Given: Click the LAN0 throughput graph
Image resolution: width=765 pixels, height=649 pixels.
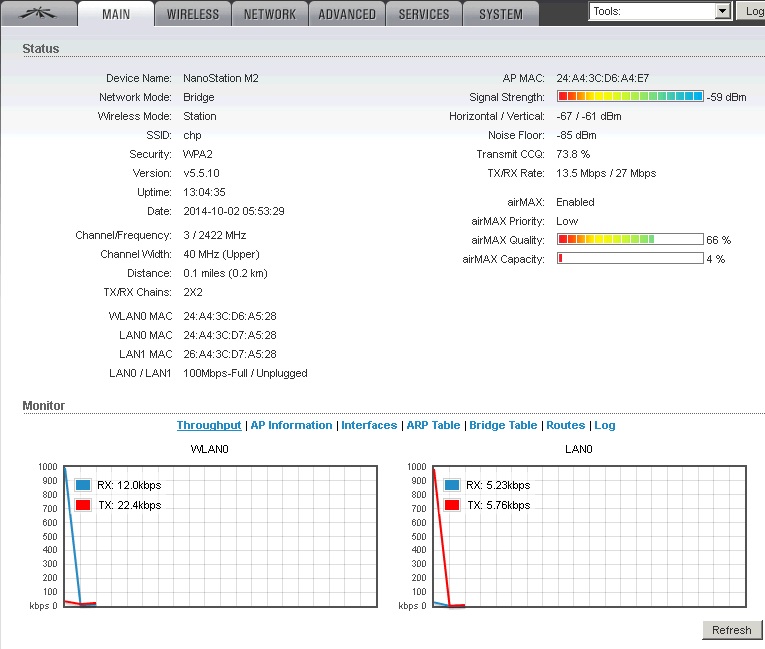Looking at the screenshot, I should tap(589, 536).
